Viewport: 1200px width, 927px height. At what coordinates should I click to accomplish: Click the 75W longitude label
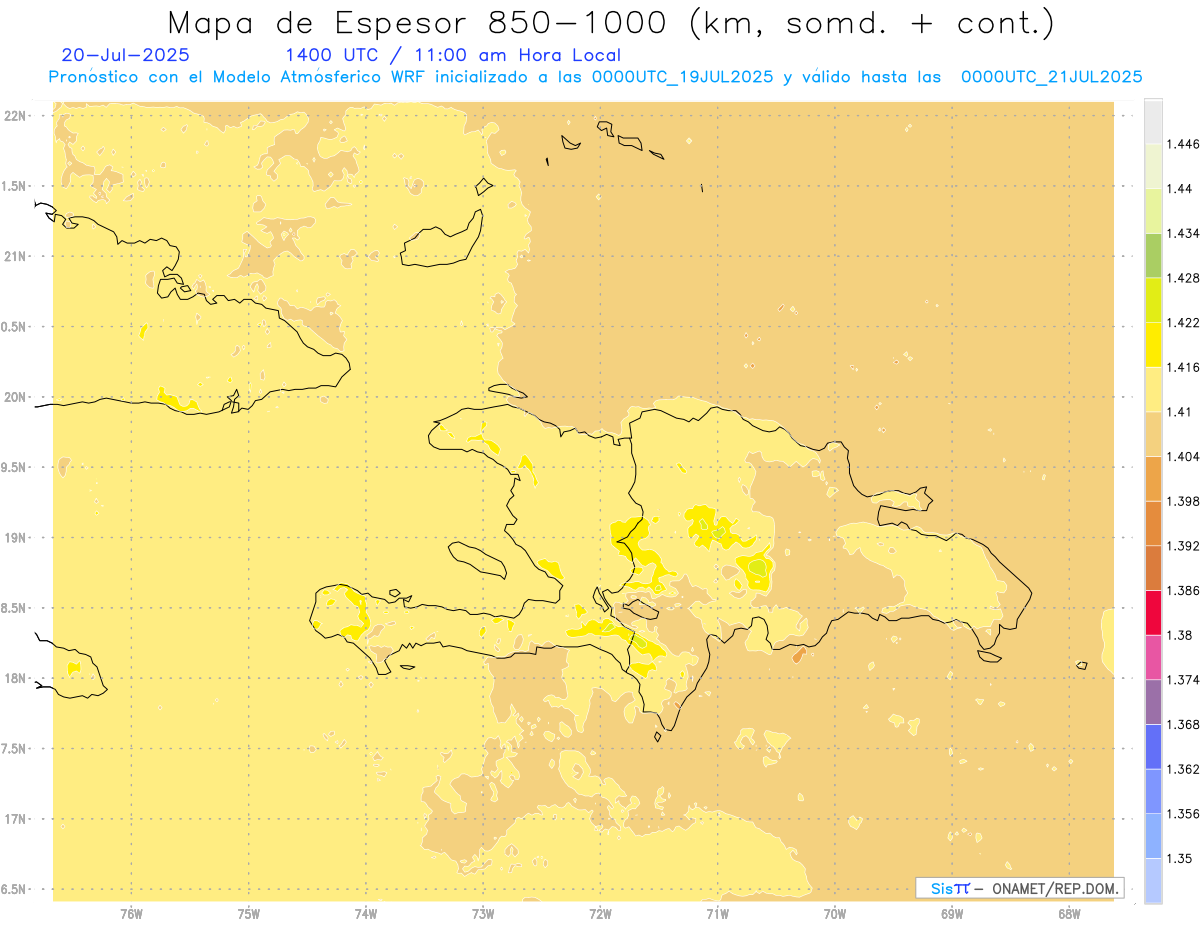(x=249, y=913)
